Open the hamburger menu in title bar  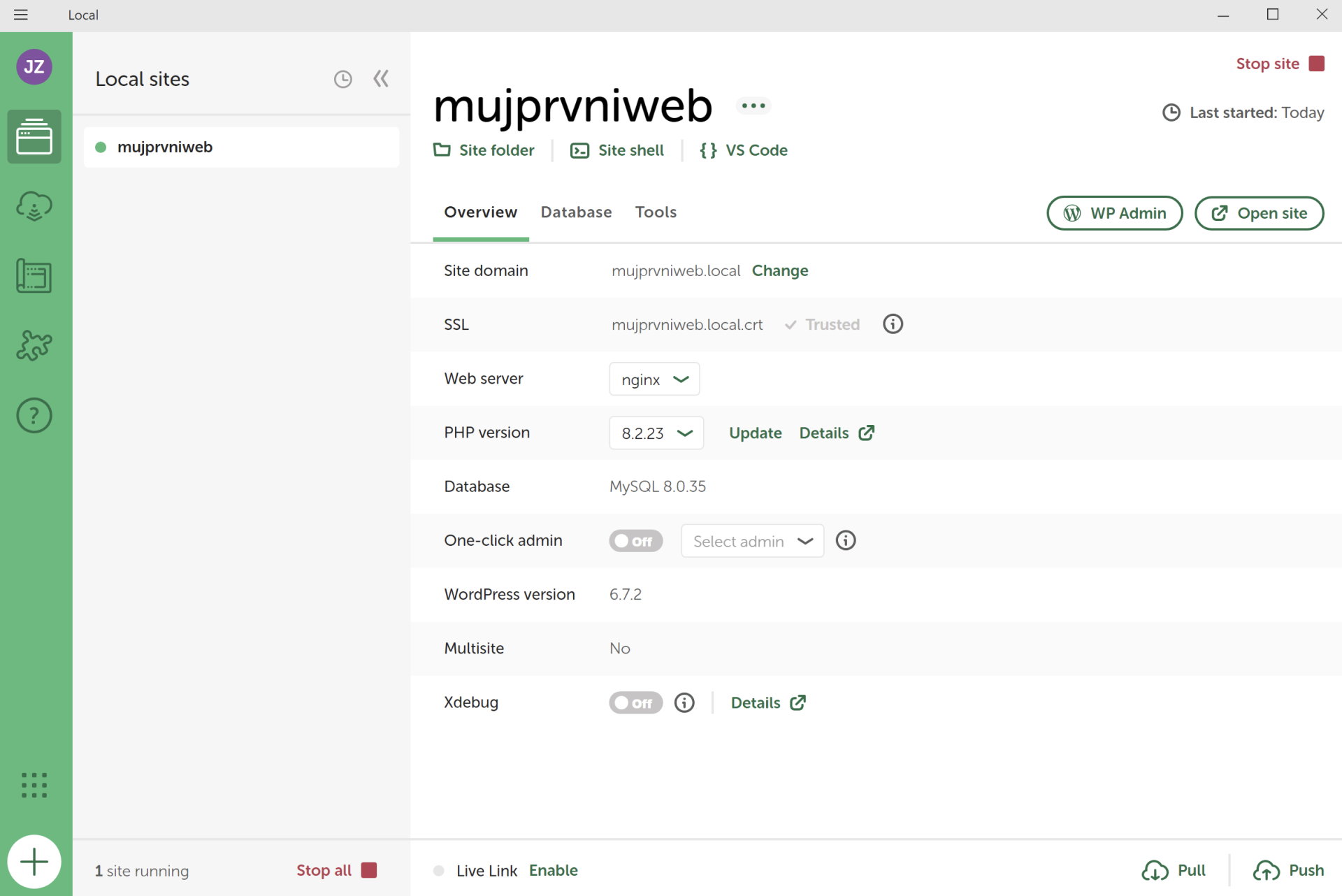point(21,15)
